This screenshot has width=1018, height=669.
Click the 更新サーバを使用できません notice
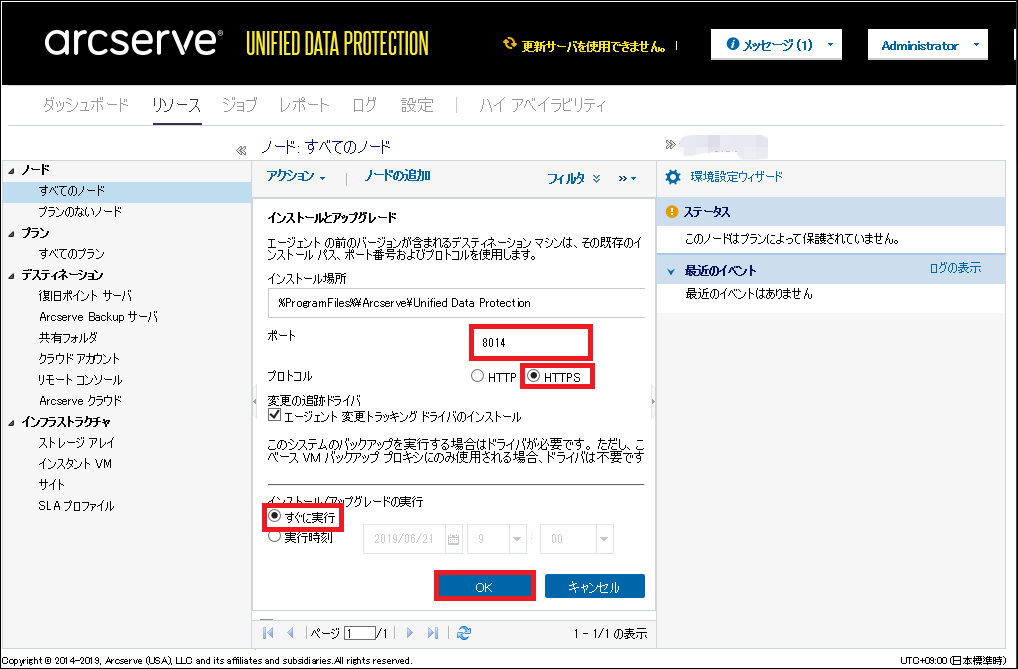pos(593,46)
